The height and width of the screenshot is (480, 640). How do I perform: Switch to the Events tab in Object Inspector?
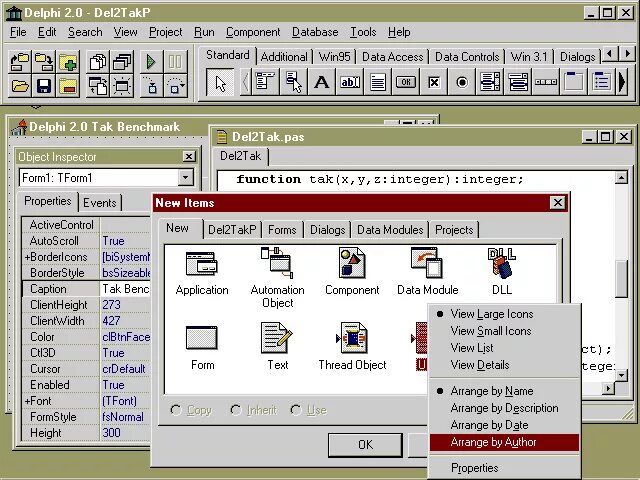[x=100, y=203]
